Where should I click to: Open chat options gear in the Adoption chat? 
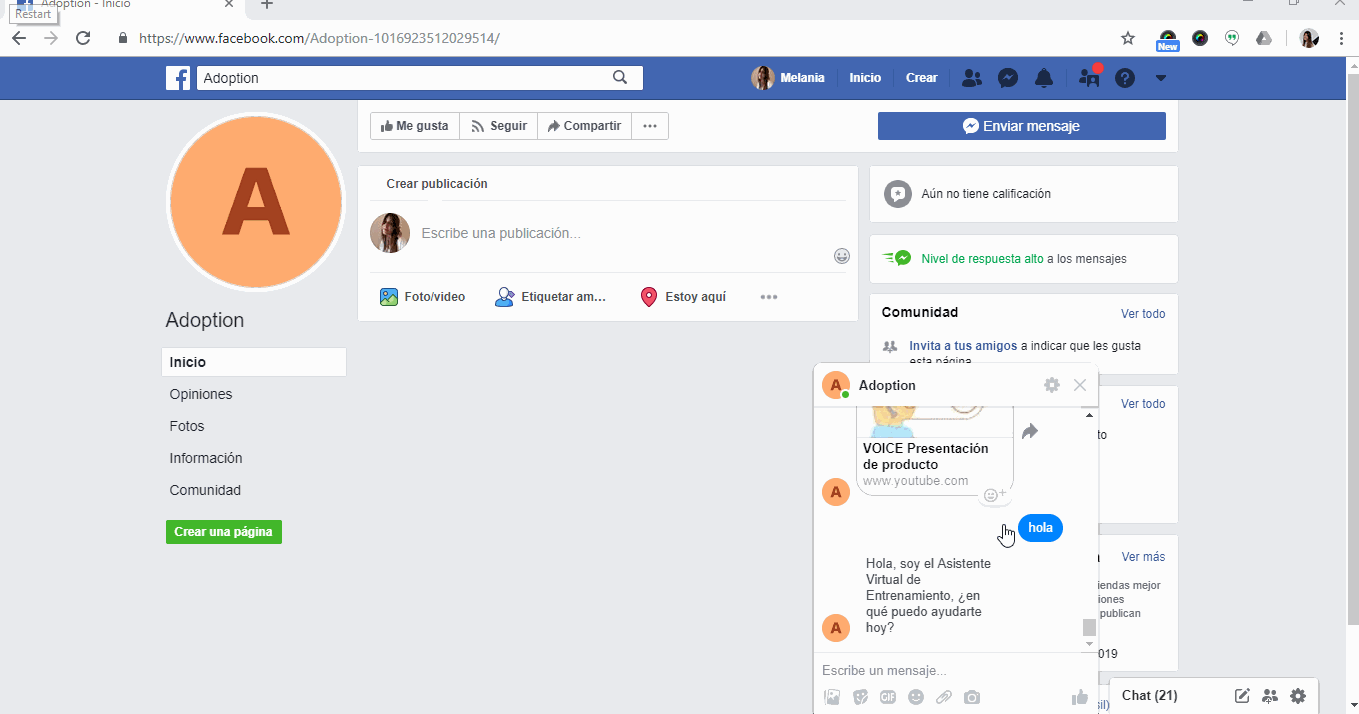pyautogui.click(x=1051, y=385)
